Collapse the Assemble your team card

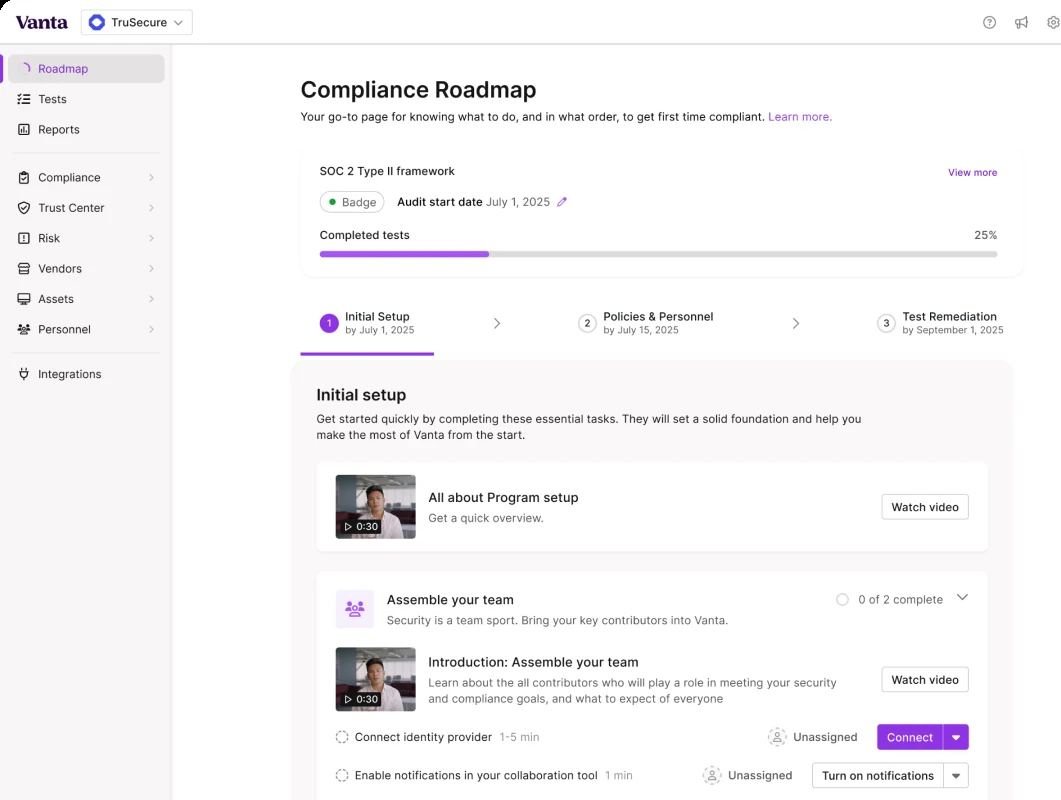(x=962, y=598)
